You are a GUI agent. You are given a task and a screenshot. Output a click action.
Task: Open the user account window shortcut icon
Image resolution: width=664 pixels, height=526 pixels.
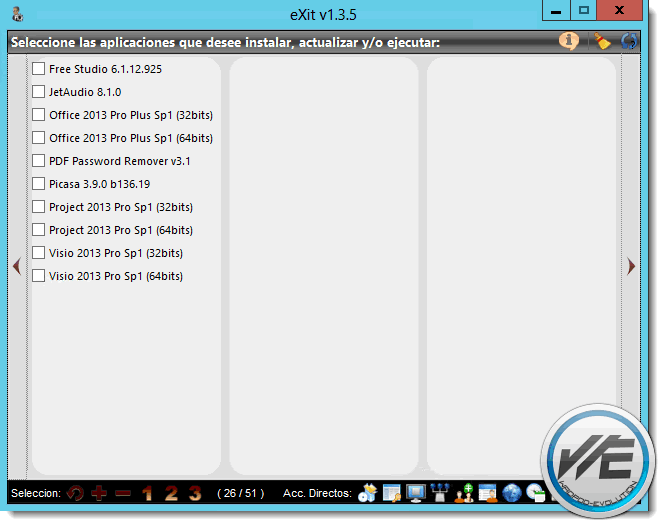(x=488, y=493)
